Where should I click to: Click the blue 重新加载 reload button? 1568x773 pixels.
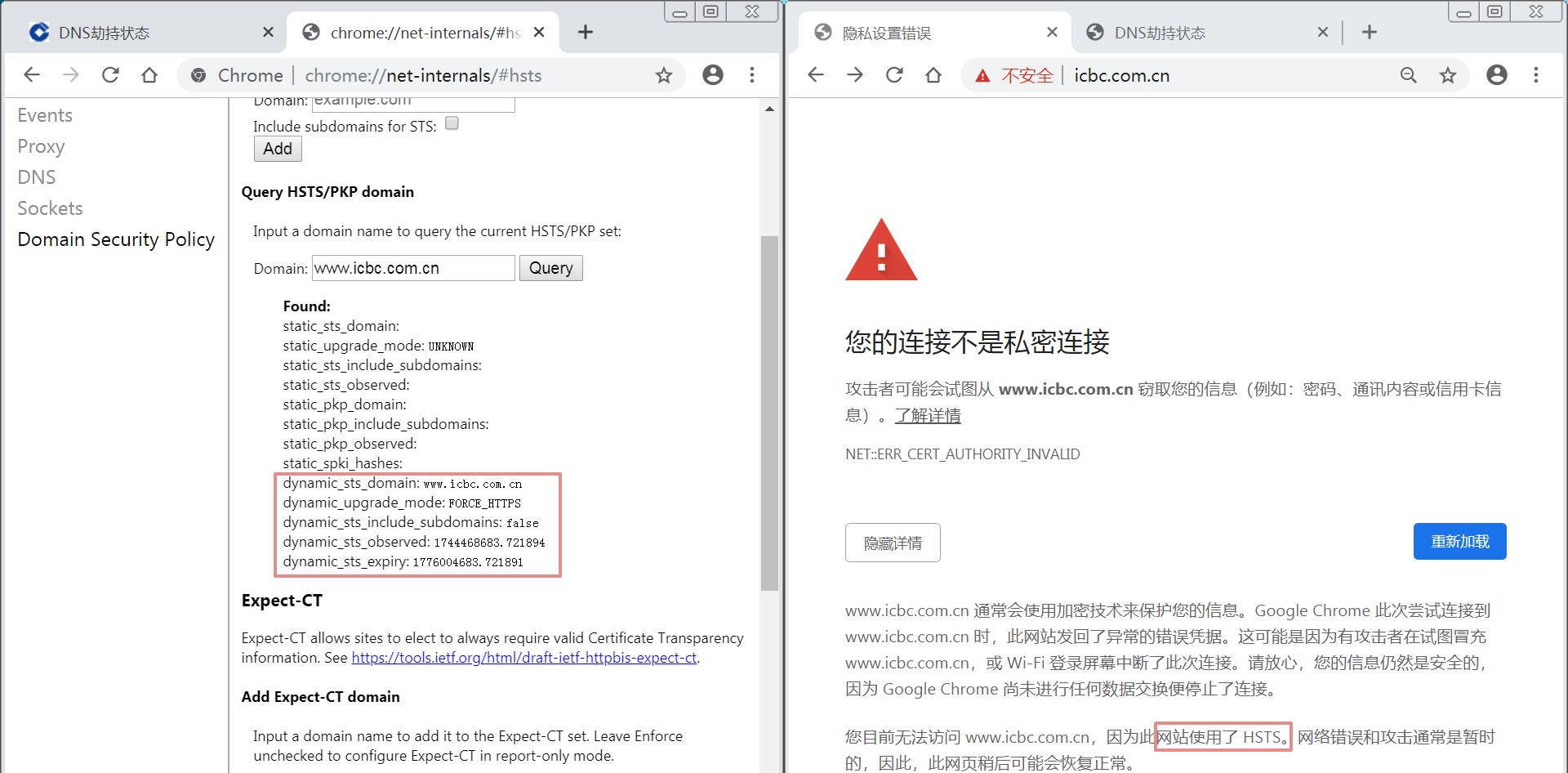click(1460, 542)
